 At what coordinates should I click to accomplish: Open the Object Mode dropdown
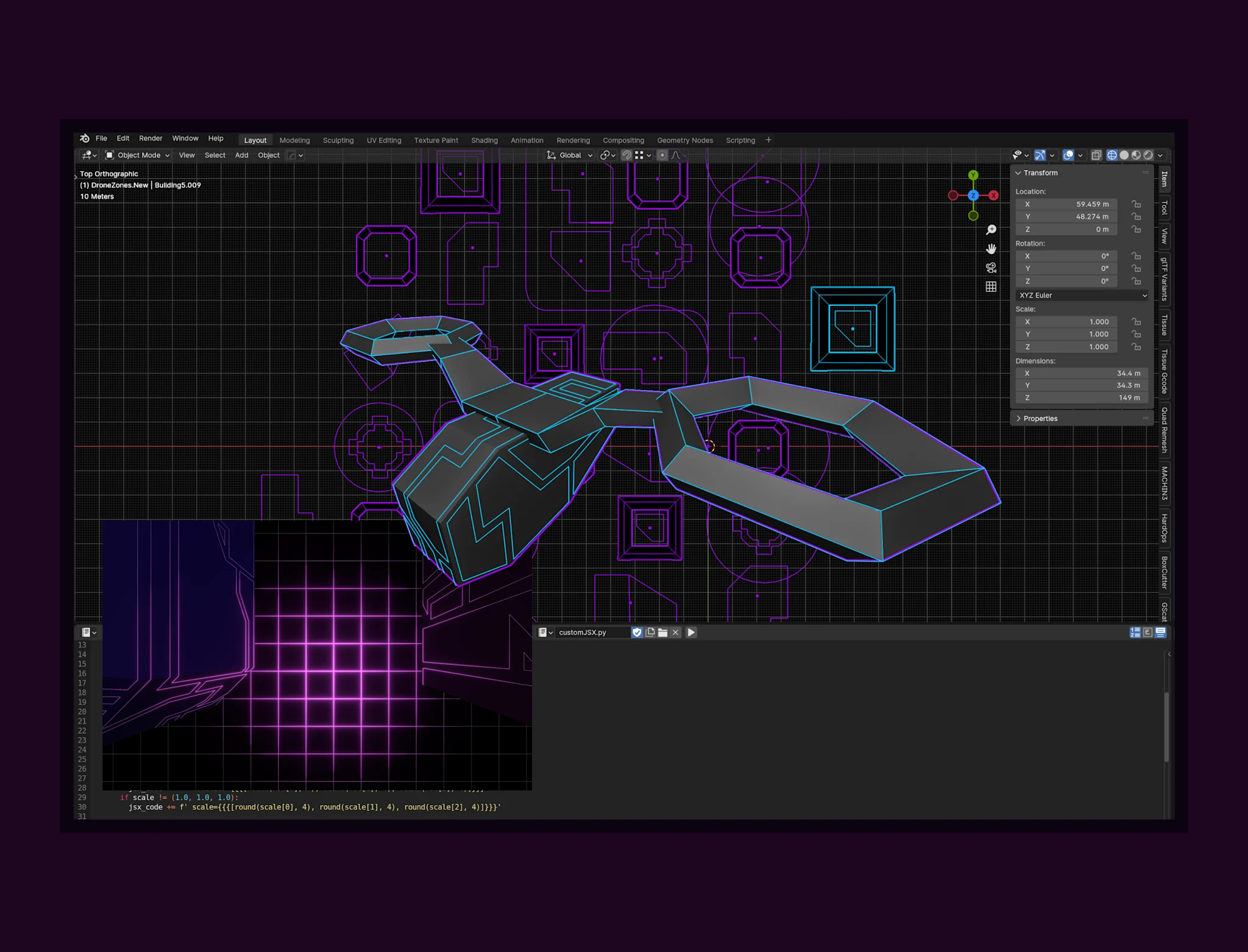pos(137,155)
